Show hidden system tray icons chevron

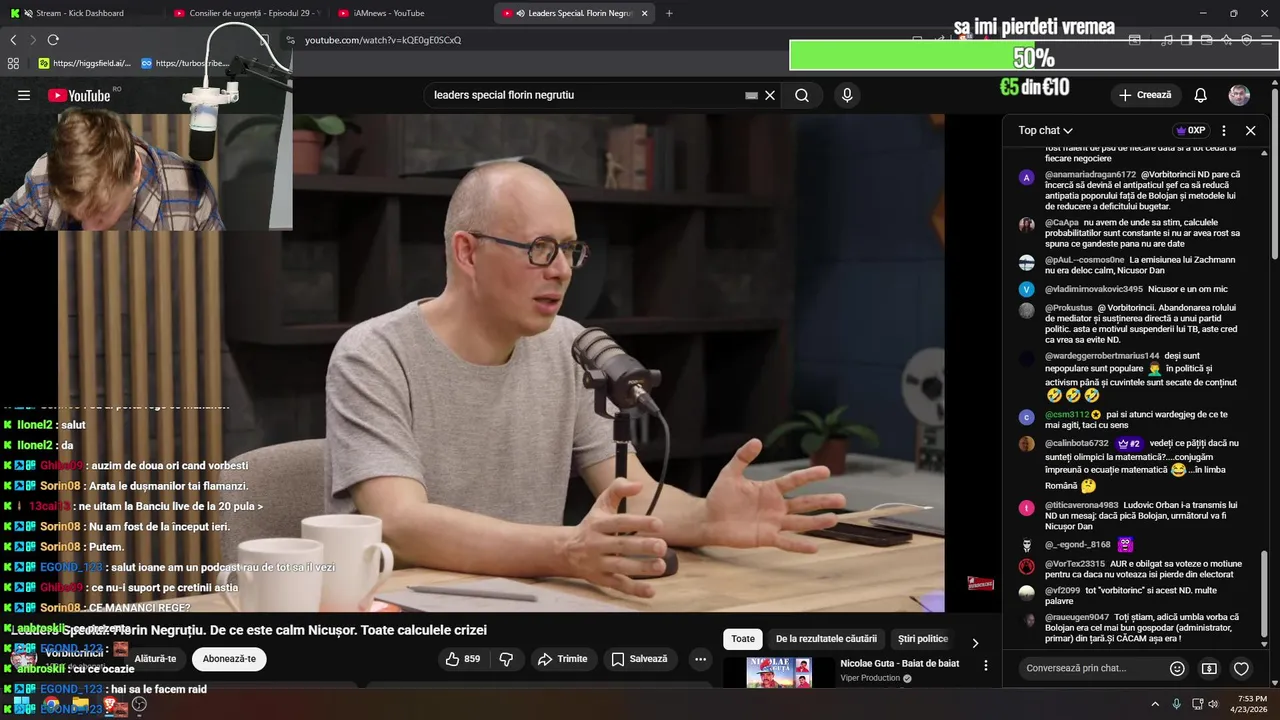[1155, 704]
